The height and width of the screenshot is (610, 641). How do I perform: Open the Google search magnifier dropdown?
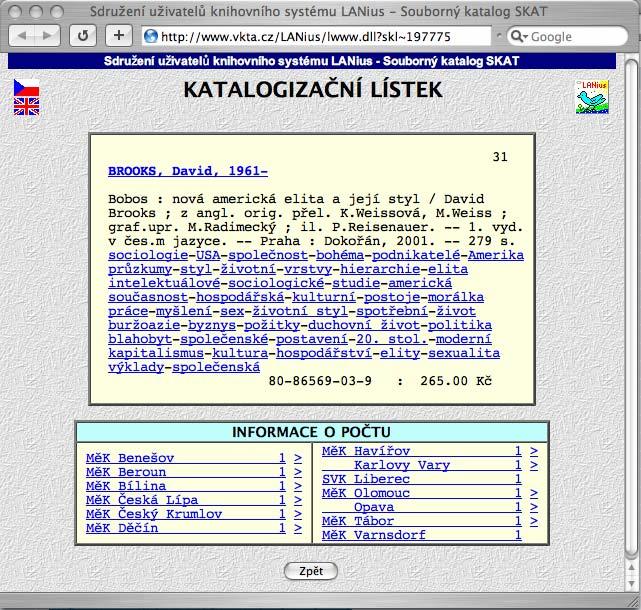[x=519, y=36]
